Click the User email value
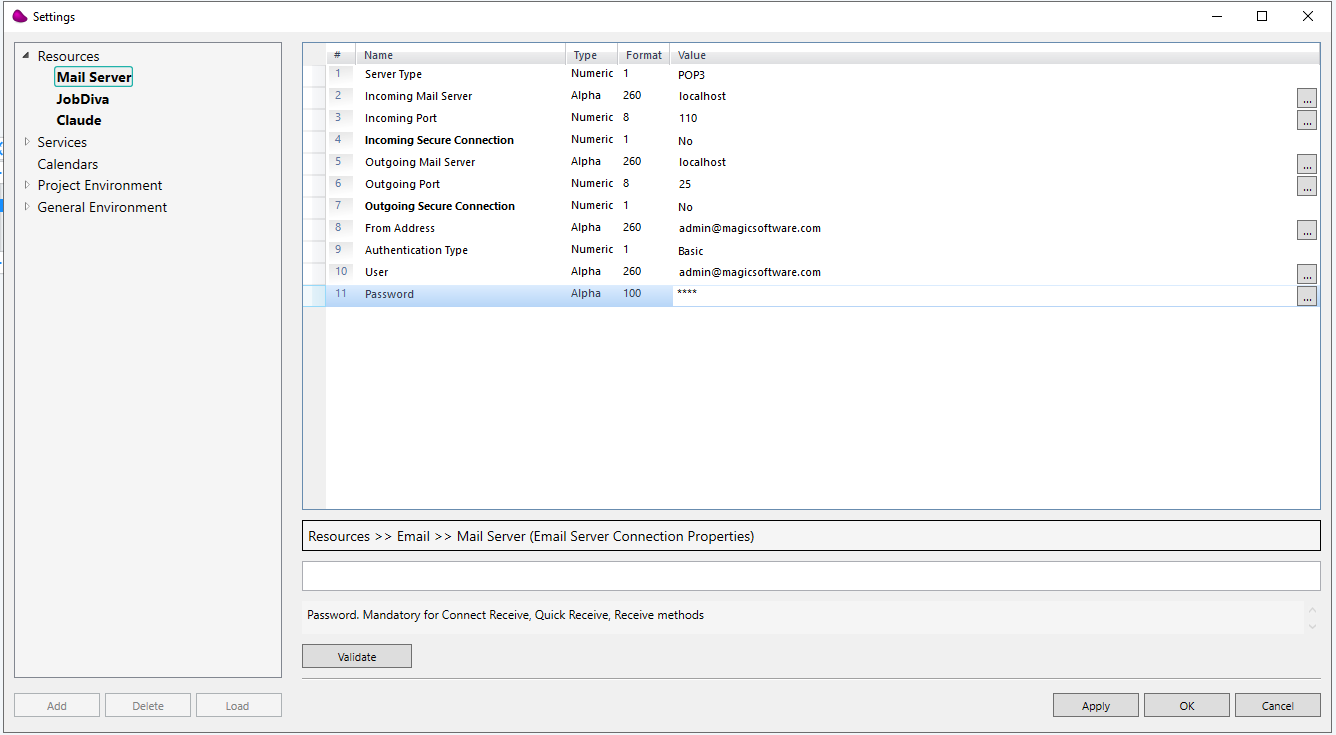Screen dimensions: 1336x735 749,272
